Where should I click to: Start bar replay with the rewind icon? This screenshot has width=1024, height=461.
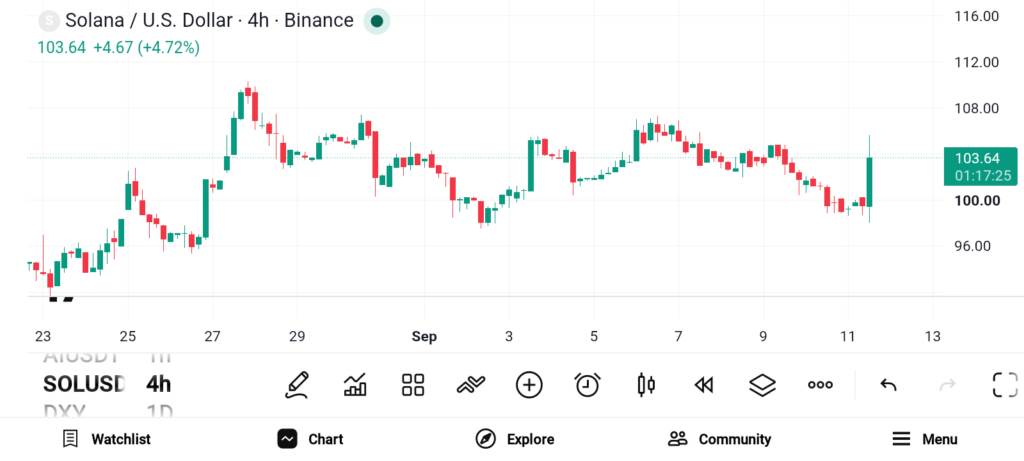[x=703, y=385]
